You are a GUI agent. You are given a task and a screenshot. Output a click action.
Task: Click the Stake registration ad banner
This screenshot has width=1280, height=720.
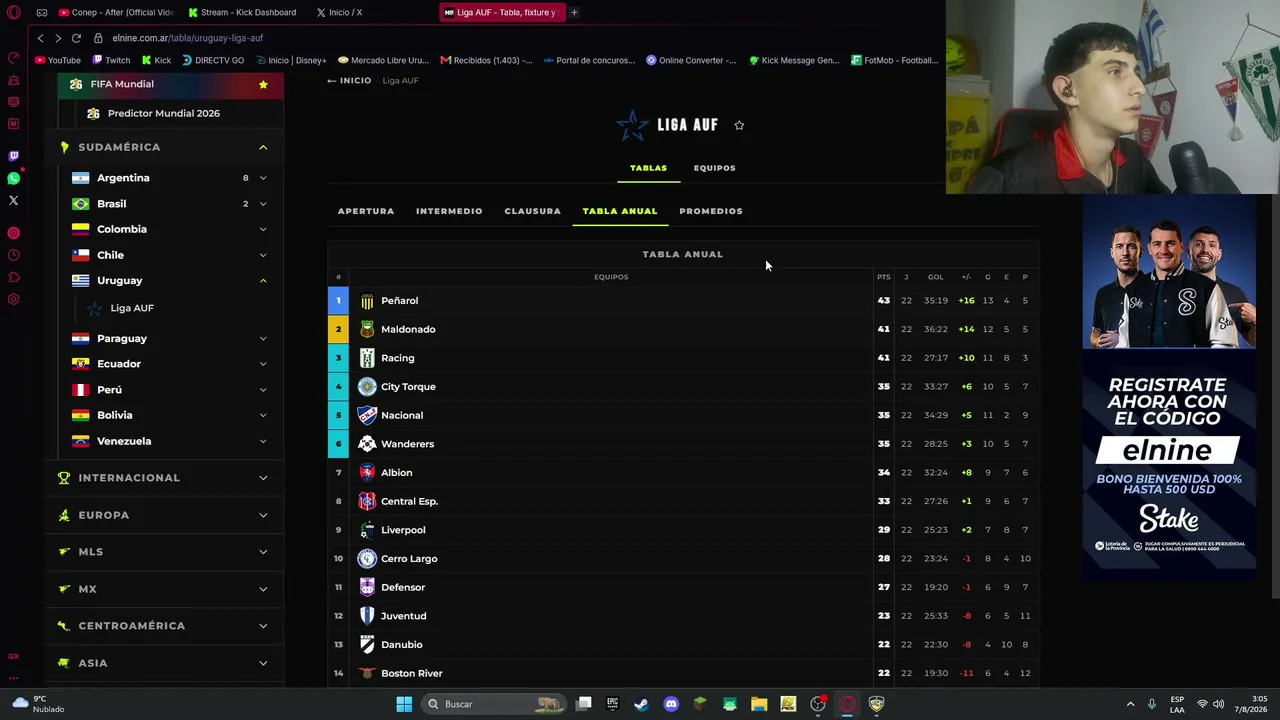coord(1169,388)
